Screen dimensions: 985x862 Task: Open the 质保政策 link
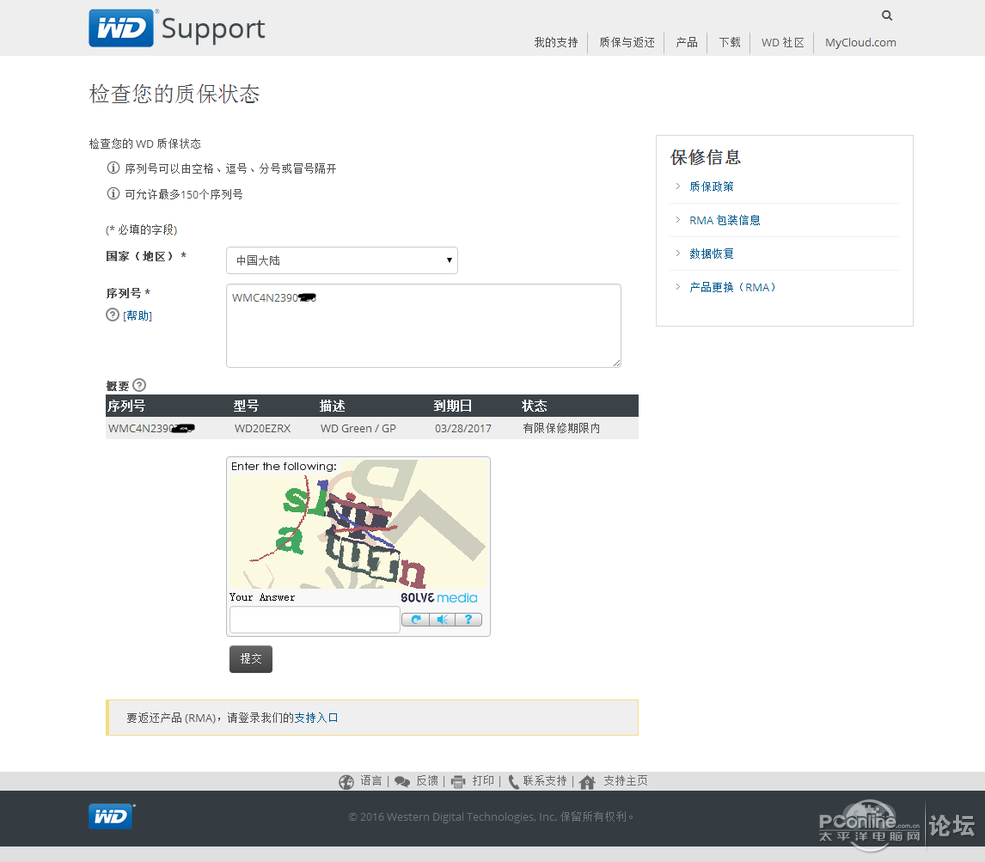[711, 187]
